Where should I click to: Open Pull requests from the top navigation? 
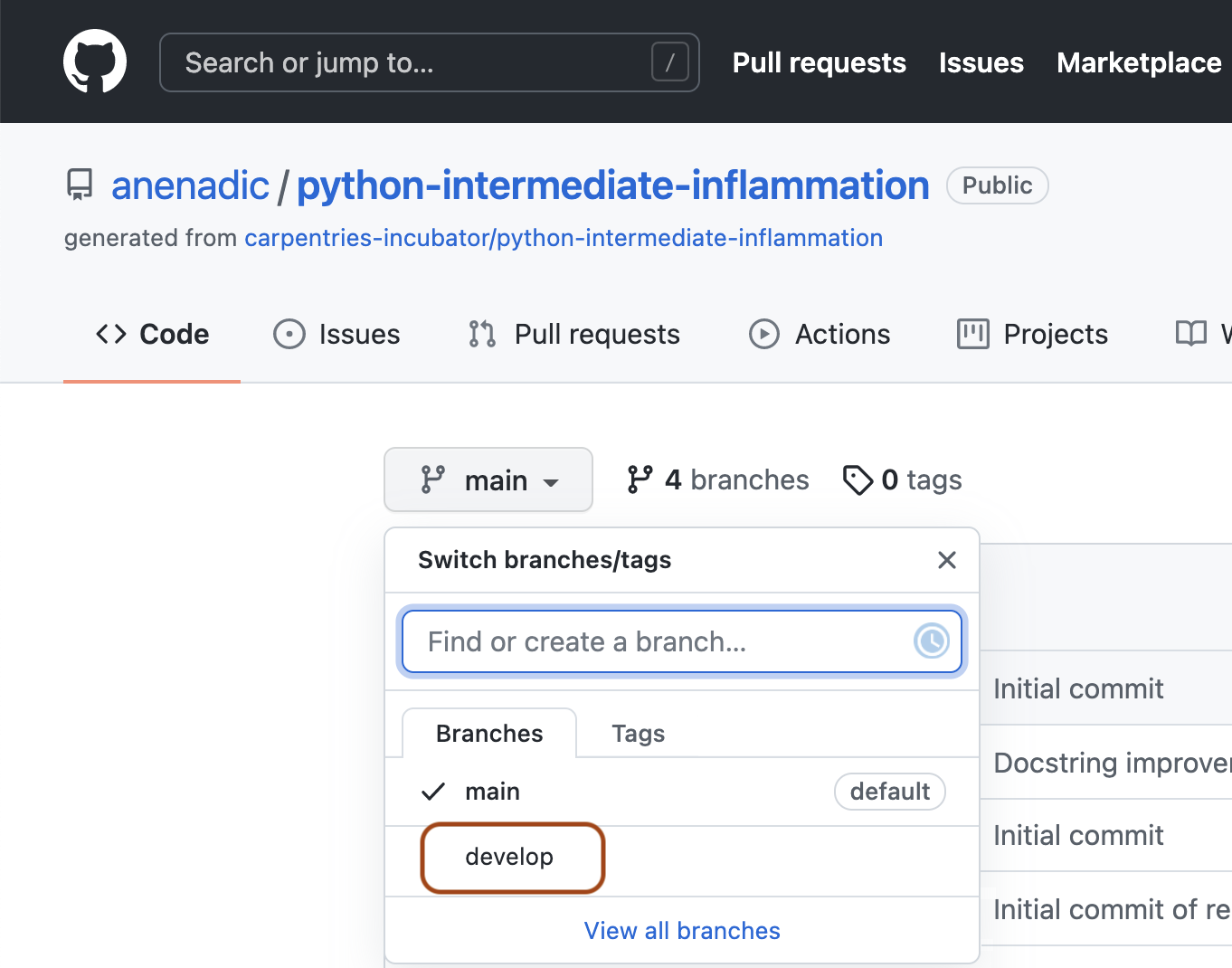(x=819, y=62)
